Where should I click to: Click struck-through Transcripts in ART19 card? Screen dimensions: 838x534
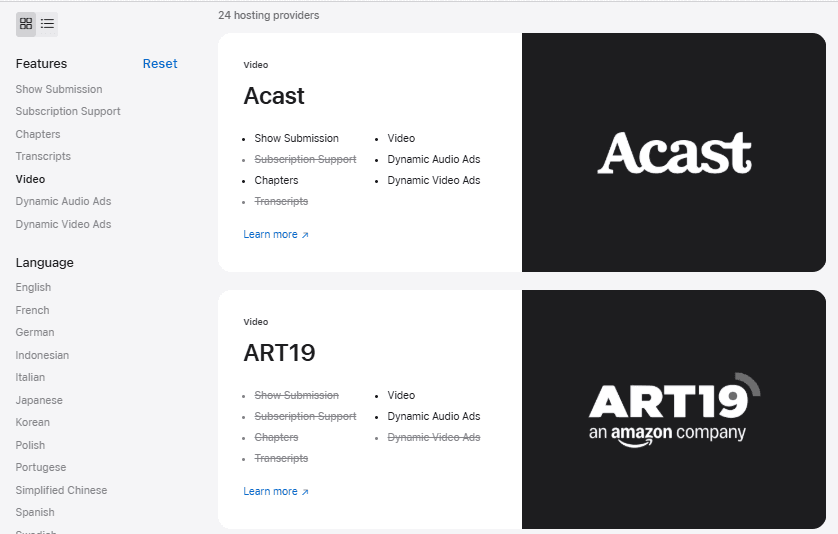(x=281, y=458)
